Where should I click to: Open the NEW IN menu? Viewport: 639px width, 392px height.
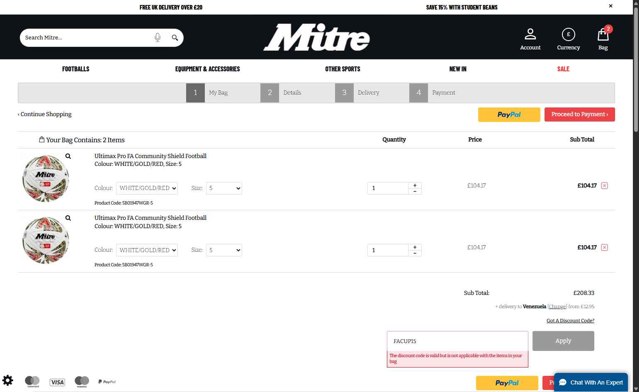[x=458, y=69]
